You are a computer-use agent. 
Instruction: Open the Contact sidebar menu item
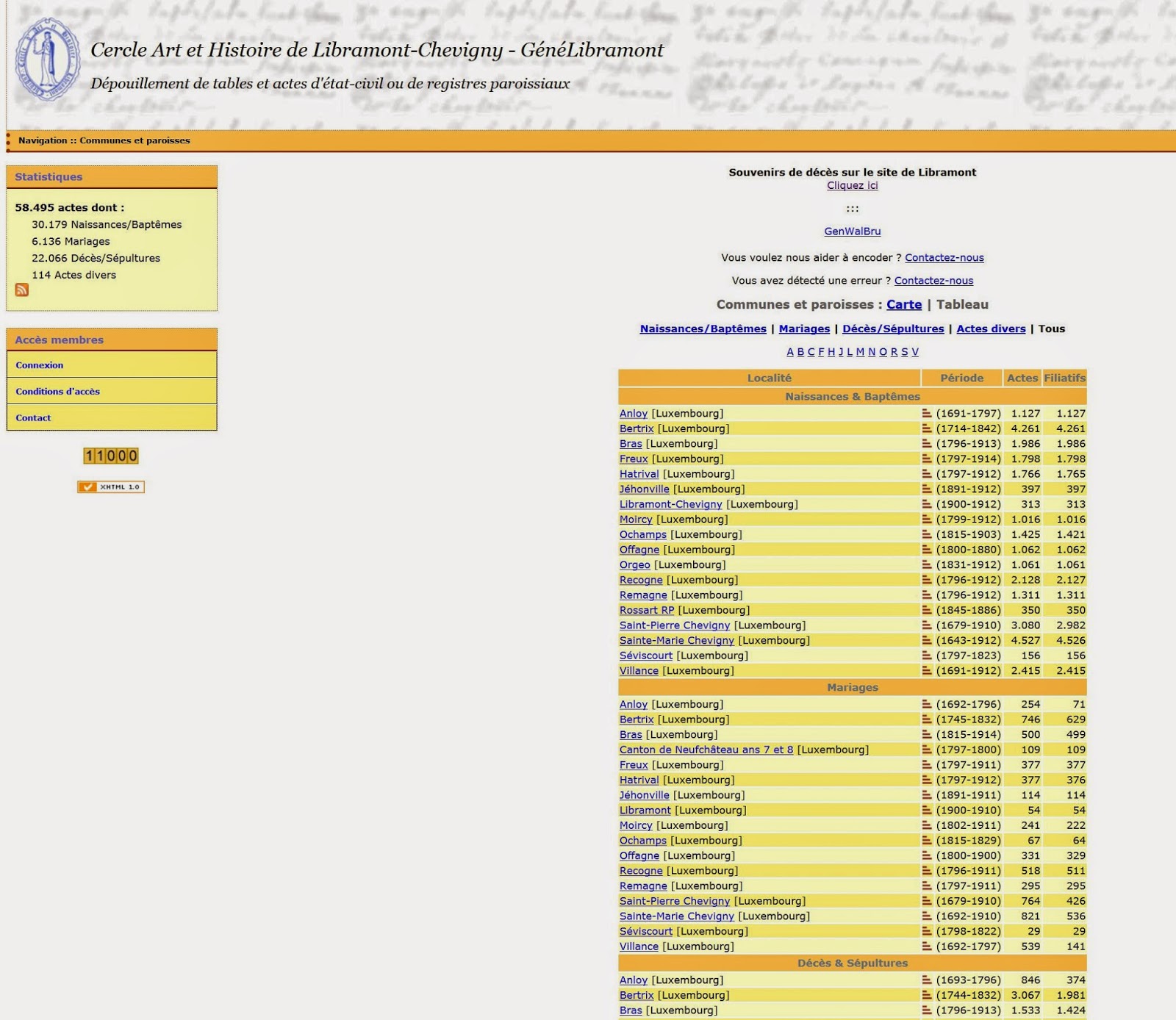(x=112, y=417)
